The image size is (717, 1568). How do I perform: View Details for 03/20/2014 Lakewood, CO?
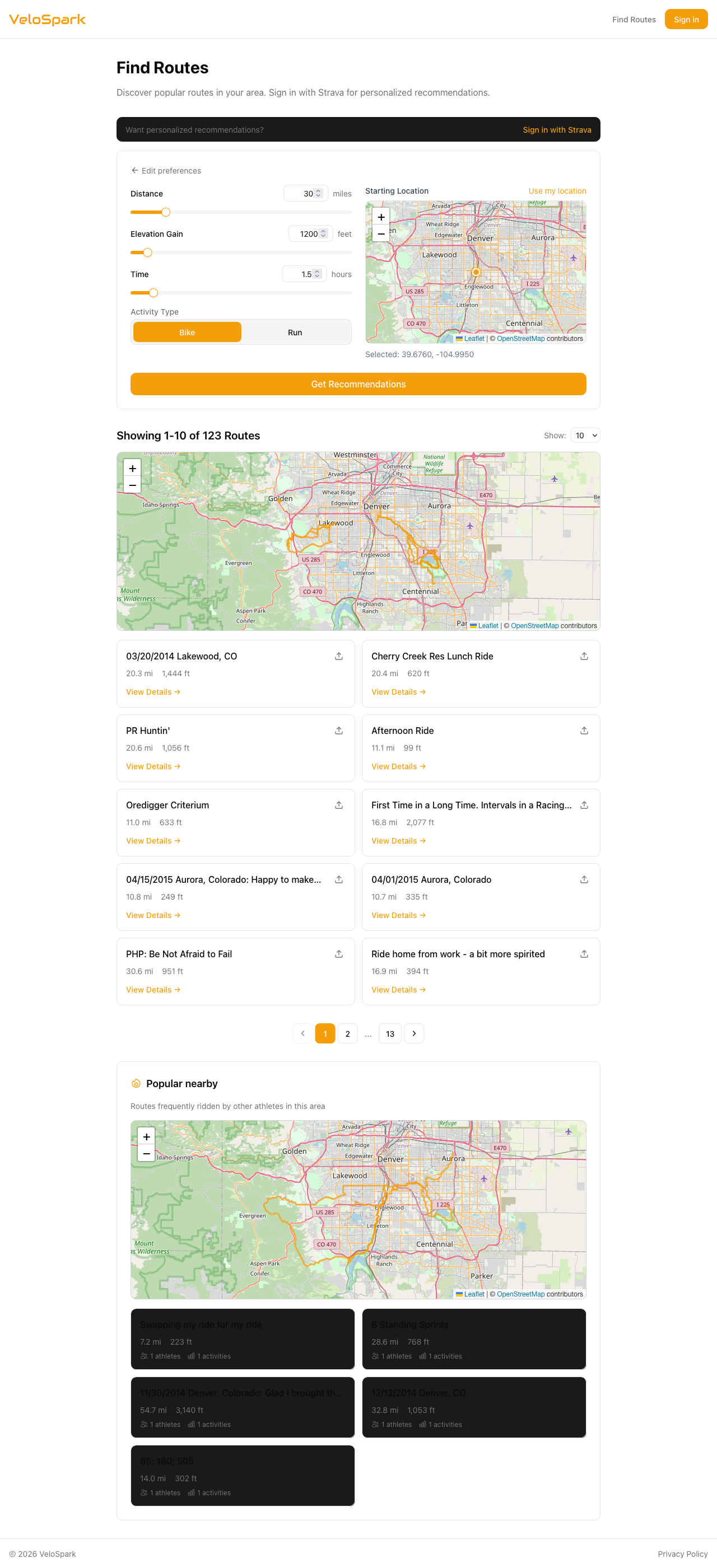tap(153, 692)
